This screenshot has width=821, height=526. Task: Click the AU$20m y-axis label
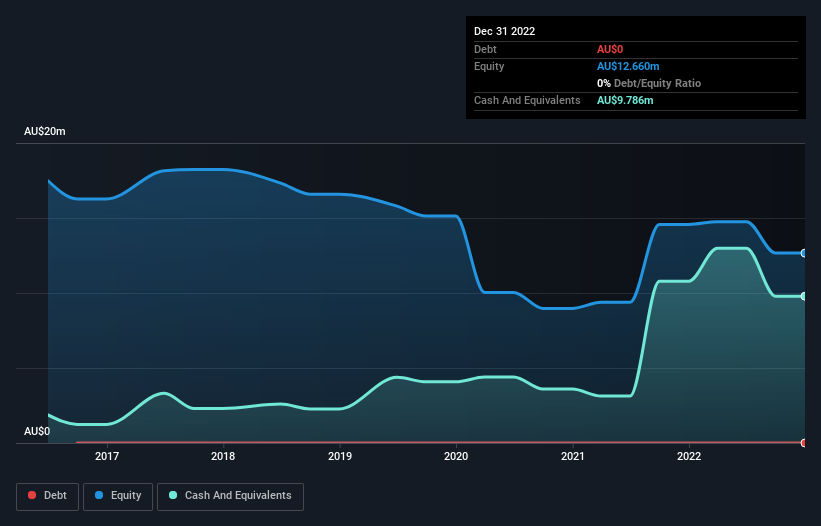[x=45, y=131]
